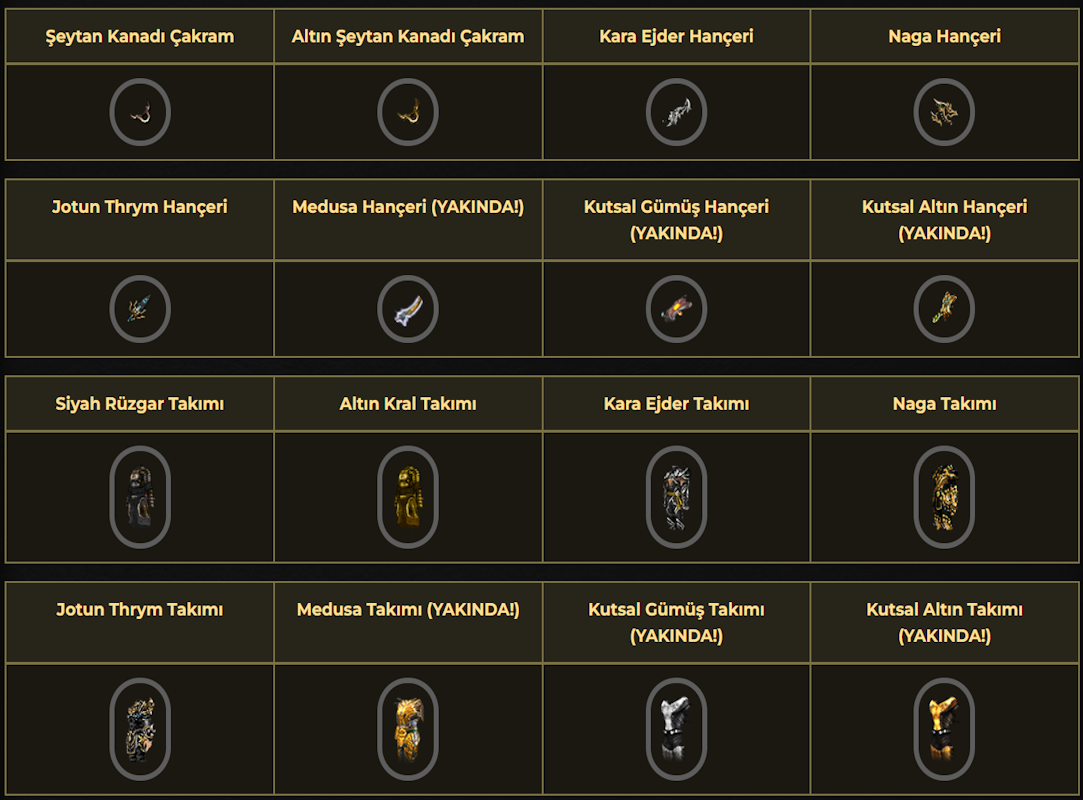The height and width of the screenshot is (800, 1083).
Task: Select the Medusa Takımı armor icon
Action: point(408,729)
